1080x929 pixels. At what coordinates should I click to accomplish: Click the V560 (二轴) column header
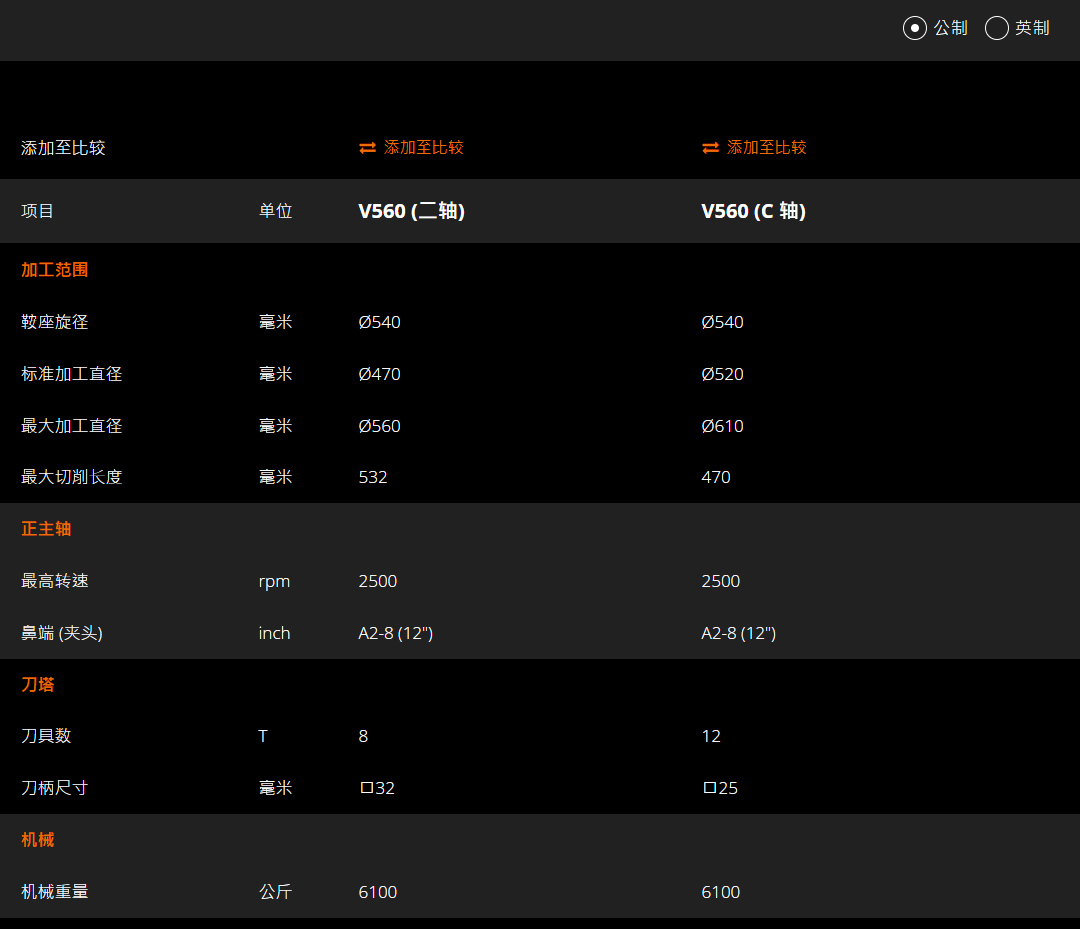click(411, 211)
